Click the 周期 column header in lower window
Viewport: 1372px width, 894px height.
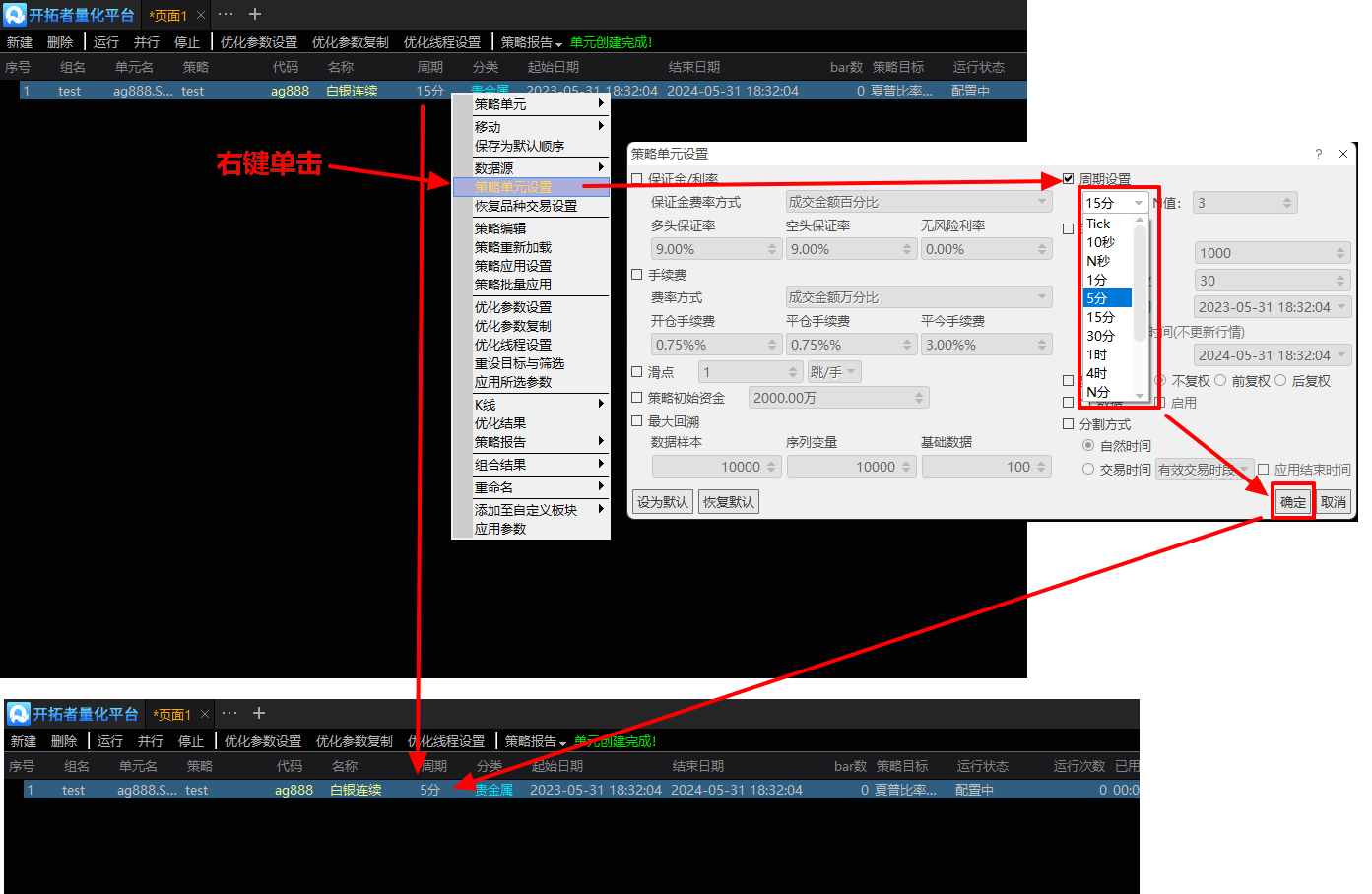click(x=433, y=766)
